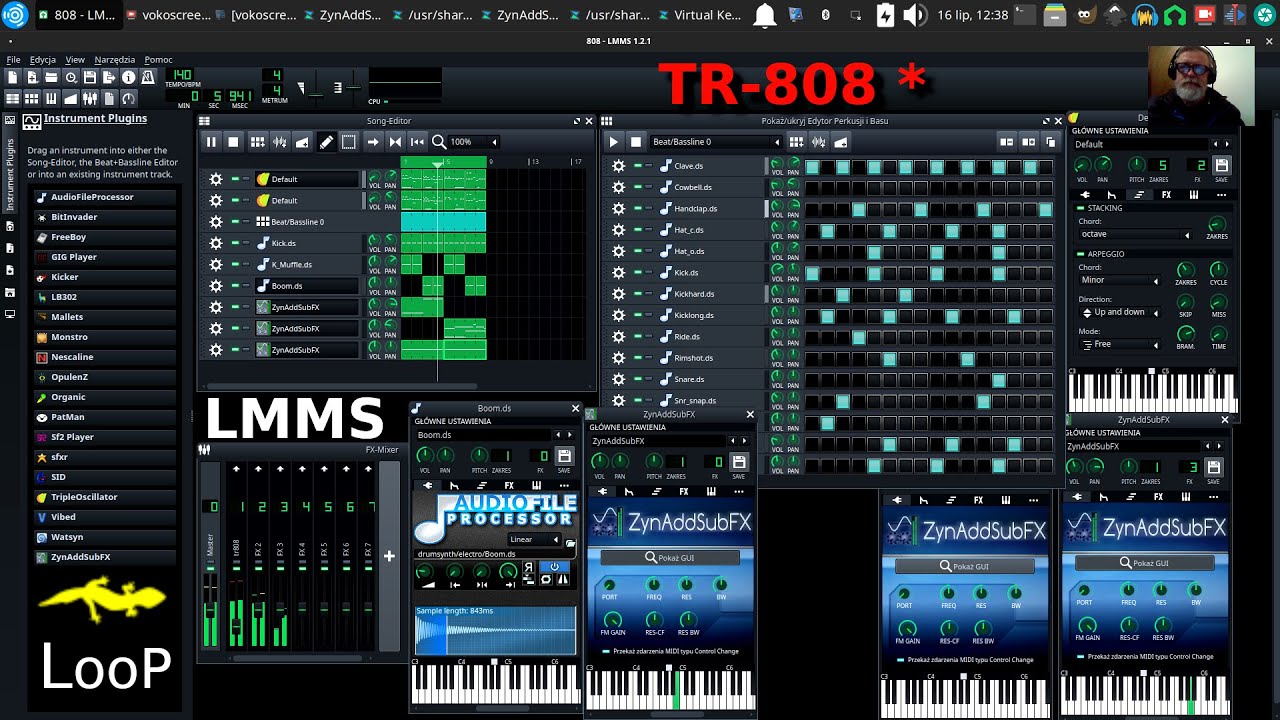Screen dimensions: 1280x720
Task: Select previous preset arrow in Default instrument window
Action: [1215, 144]
